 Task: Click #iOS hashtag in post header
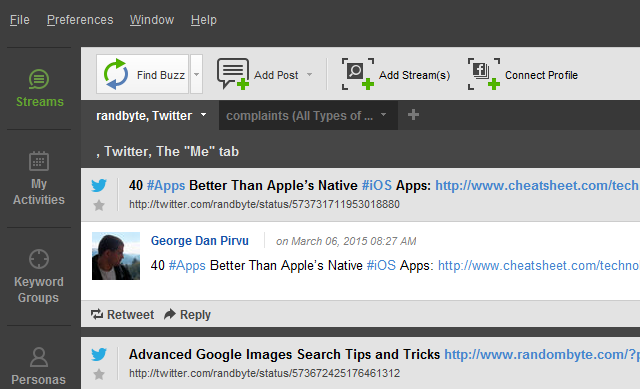(377, 186)
